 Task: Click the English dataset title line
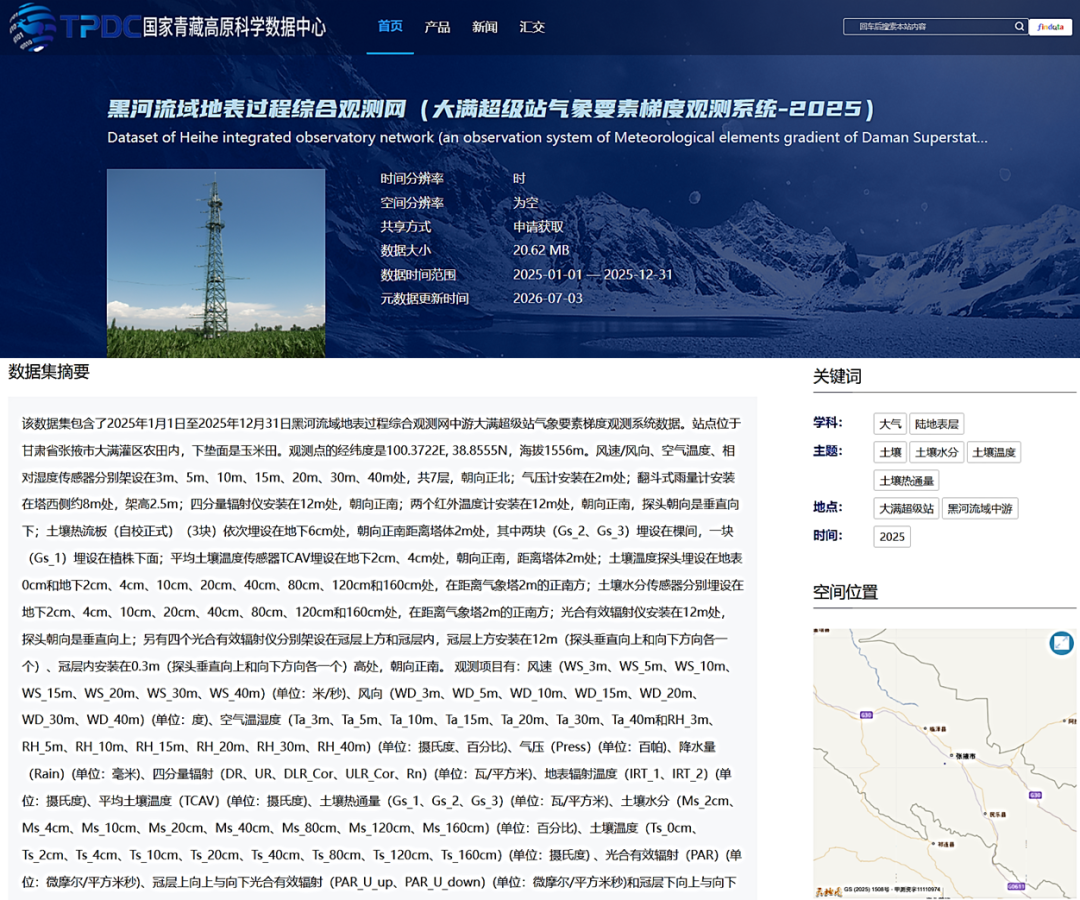click(x=547, y=137)
